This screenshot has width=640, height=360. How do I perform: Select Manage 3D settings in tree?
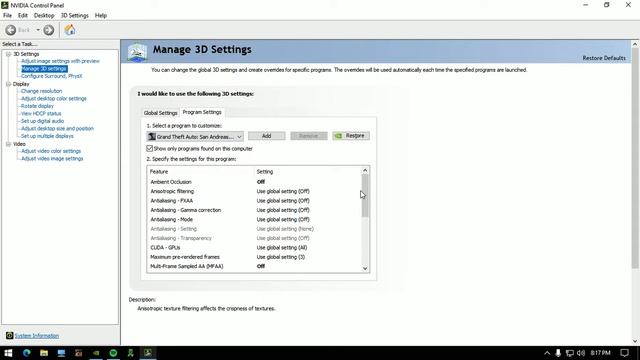(x=44, y=69)
